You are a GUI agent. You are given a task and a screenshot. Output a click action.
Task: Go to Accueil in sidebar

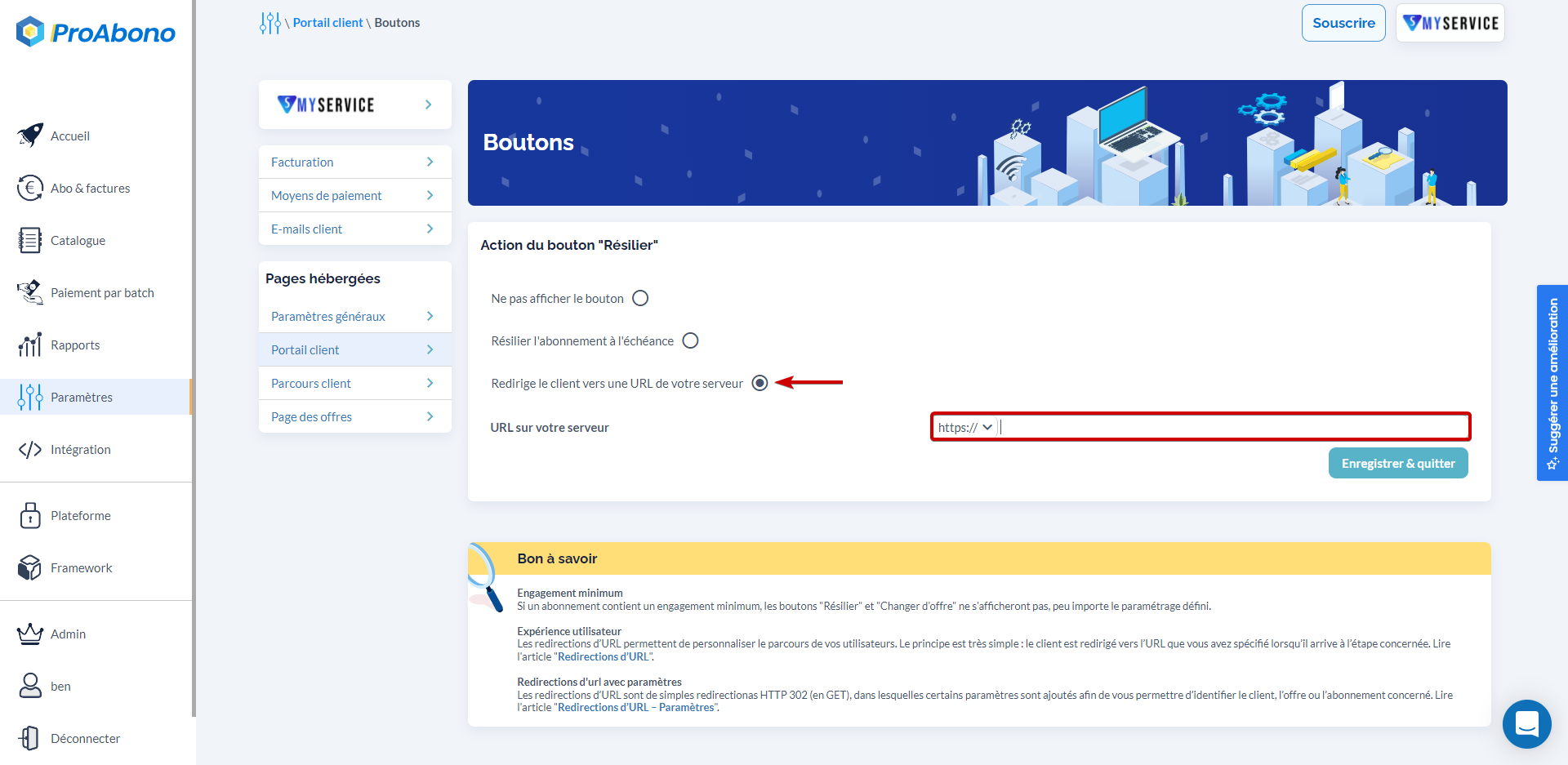(x=70, y=136)
